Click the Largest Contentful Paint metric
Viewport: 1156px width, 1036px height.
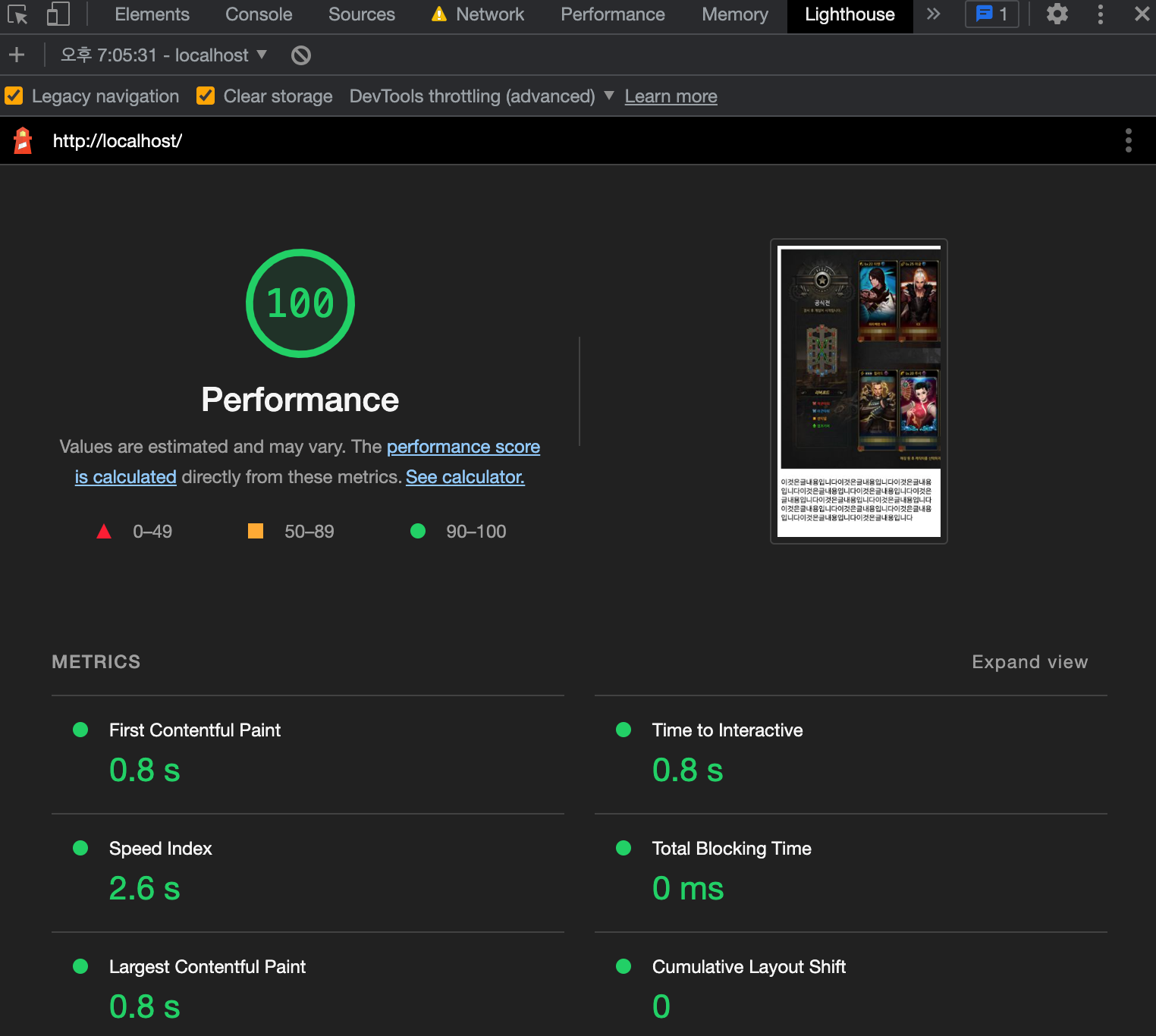coord(308,986)
